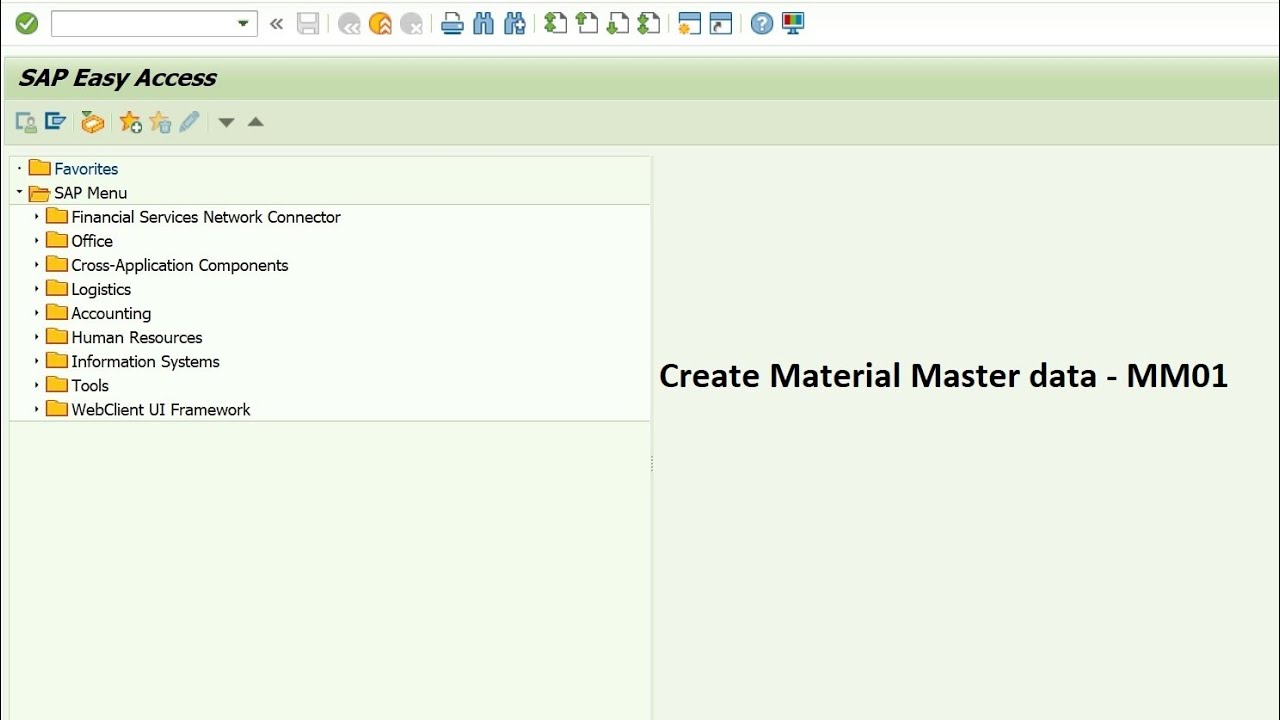1280x720 pixels.
Task: Open Help via question mark icon
Action: coord(762,24)
